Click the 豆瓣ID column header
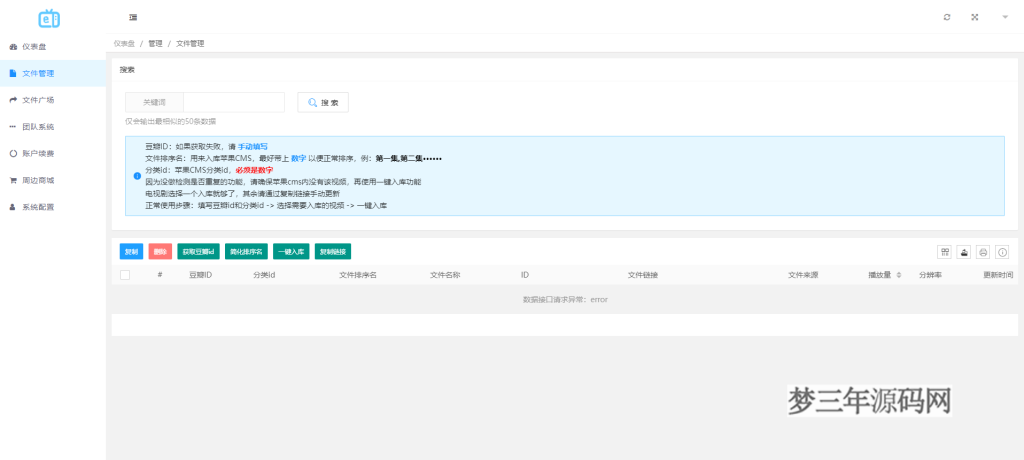The image size is (1024, 460). point(200,275)
